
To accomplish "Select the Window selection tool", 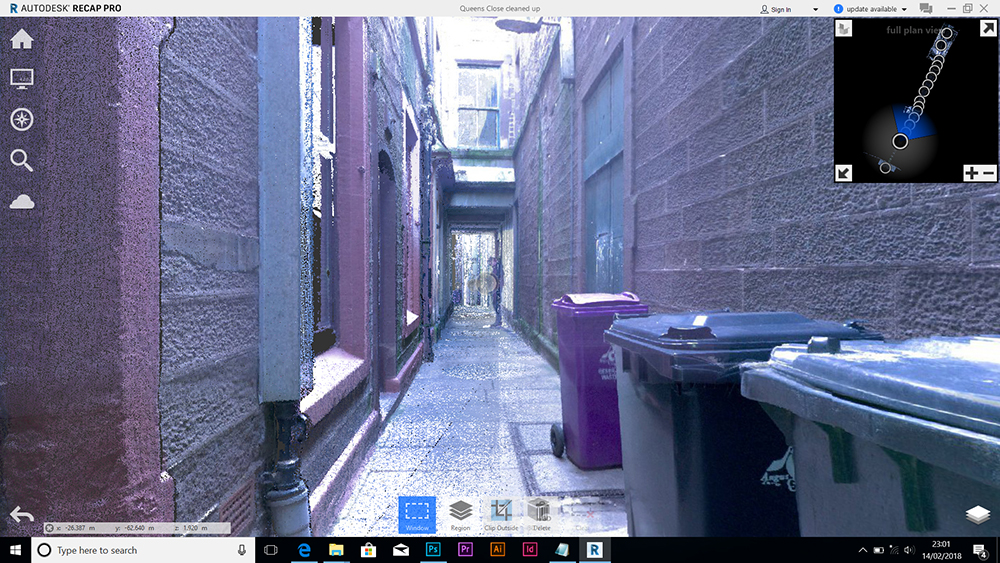I will click(x=417, y=514).
